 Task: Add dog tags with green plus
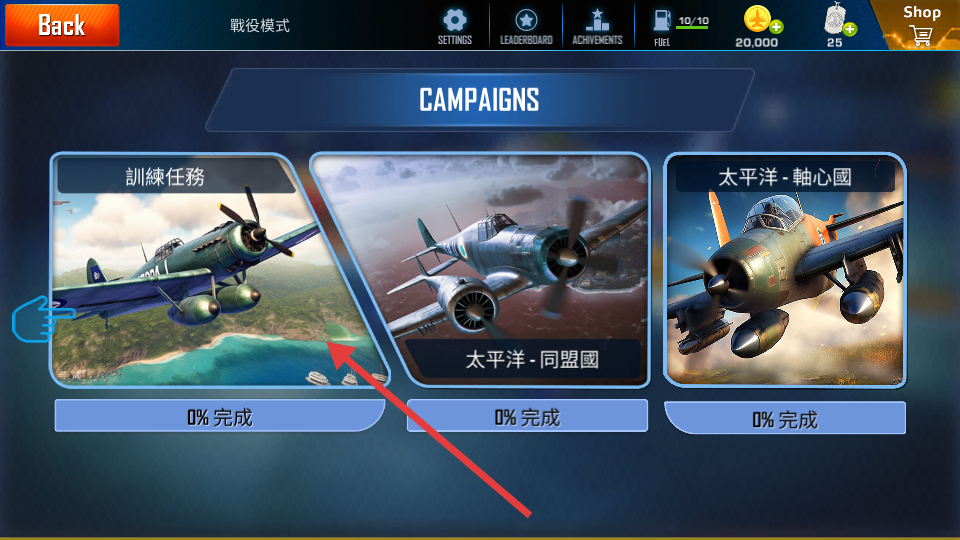pos(850,29)
